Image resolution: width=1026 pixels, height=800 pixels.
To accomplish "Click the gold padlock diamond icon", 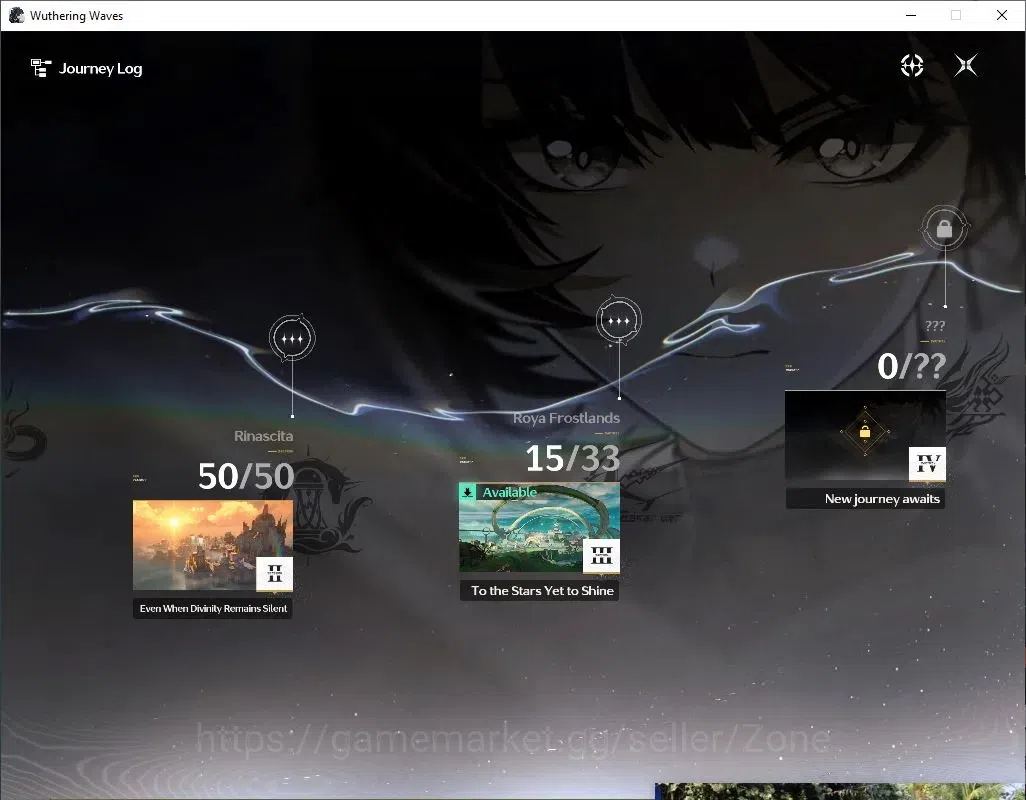I will tap(865, 432).
